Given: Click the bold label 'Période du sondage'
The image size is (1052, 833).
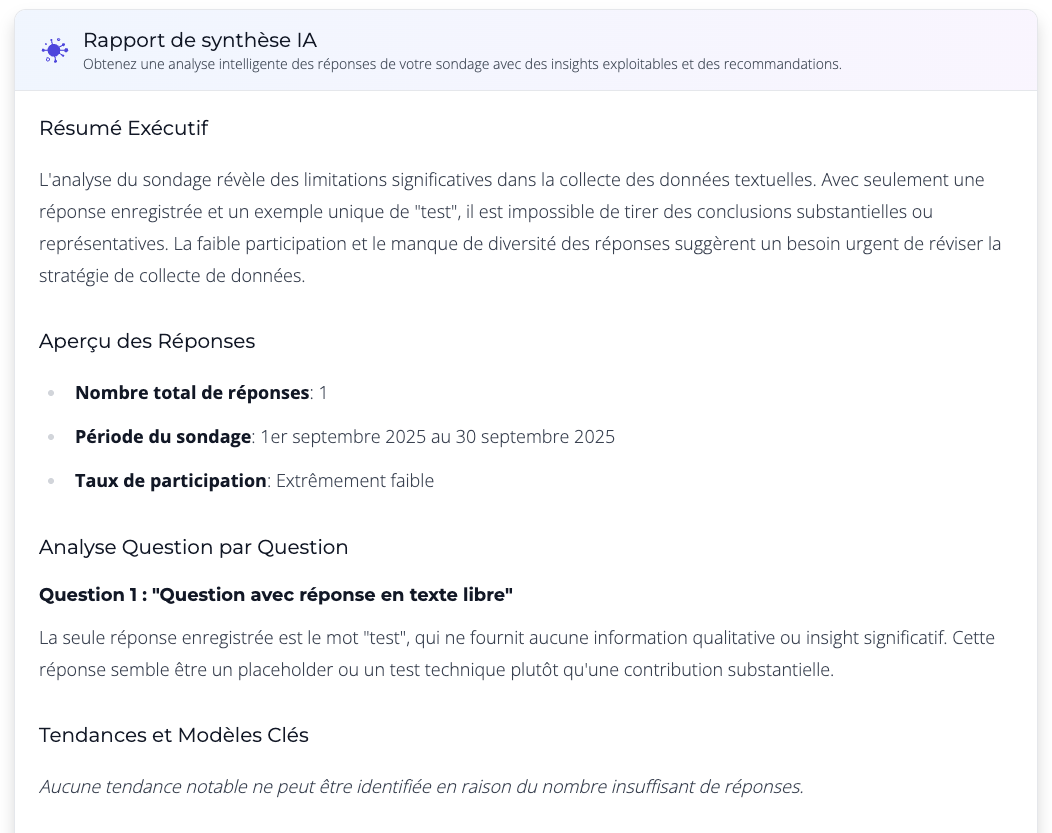Looking at the screenshot, I should [x=162, y=436].
